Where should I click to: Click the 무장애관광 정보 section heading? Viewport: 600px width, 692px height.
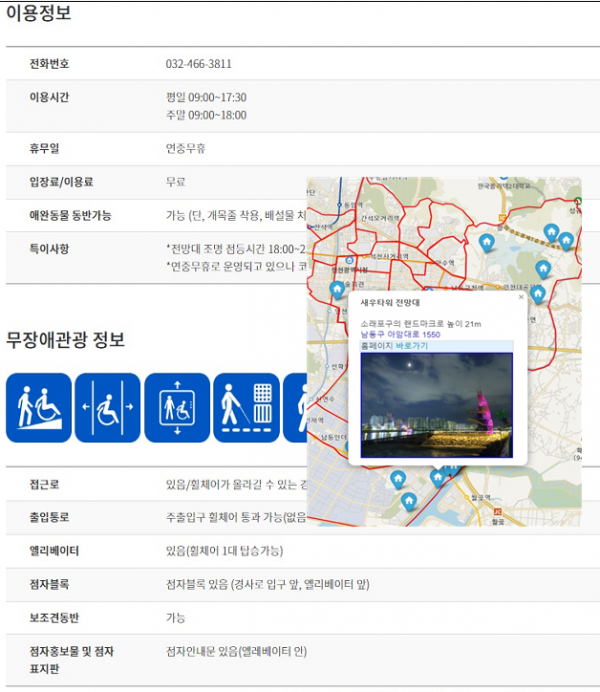[x=65, y=339]
